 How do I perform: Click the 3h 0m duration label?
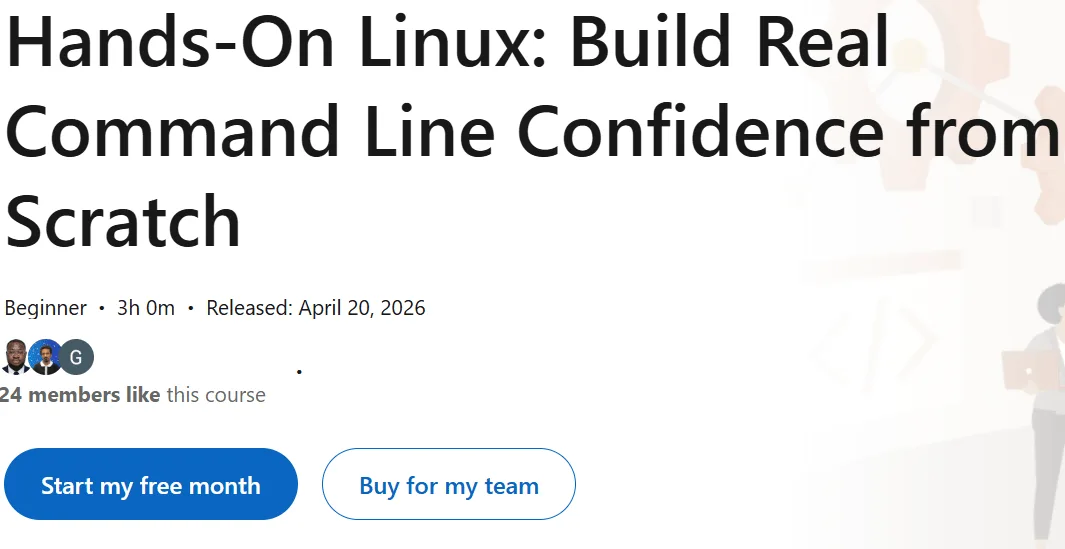(146, 308)
